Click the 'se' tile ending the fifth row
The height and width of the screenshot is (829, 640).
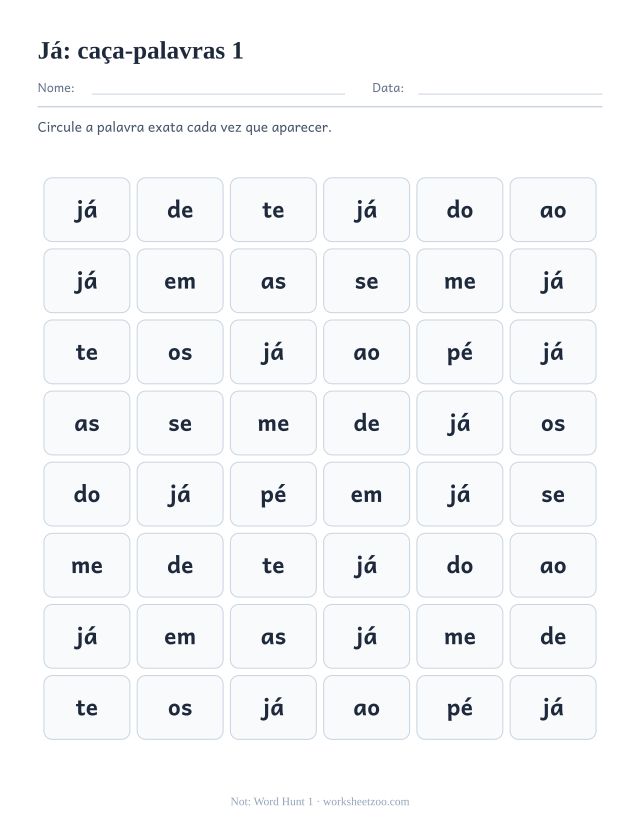[553, 494]
